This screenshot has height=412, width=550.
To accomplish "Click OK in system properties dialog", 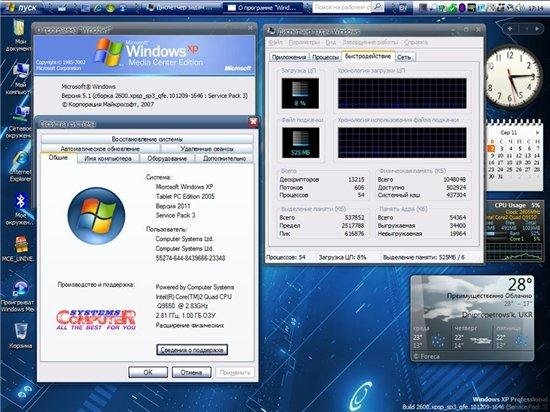I will pos(148,372).
